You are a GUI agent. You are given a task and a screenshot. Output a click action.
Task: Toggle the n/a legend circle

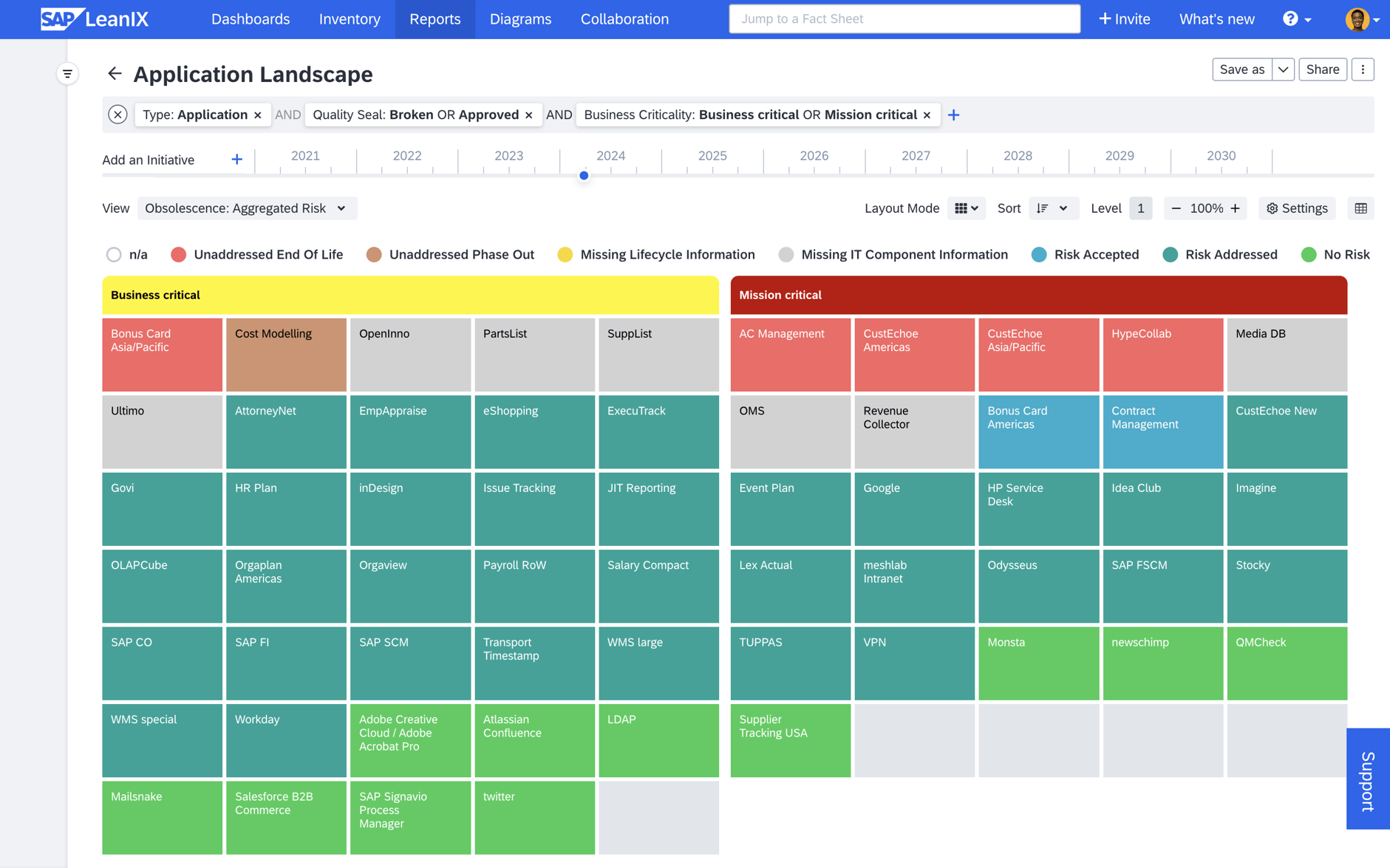pos(114,254)
